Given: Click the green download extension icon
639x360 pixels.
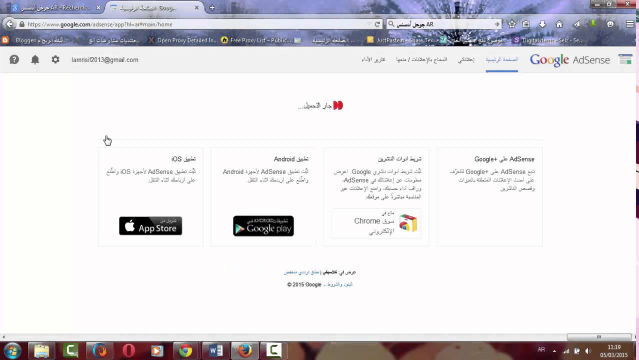Looking at the screenshot, I should (593, 24).
